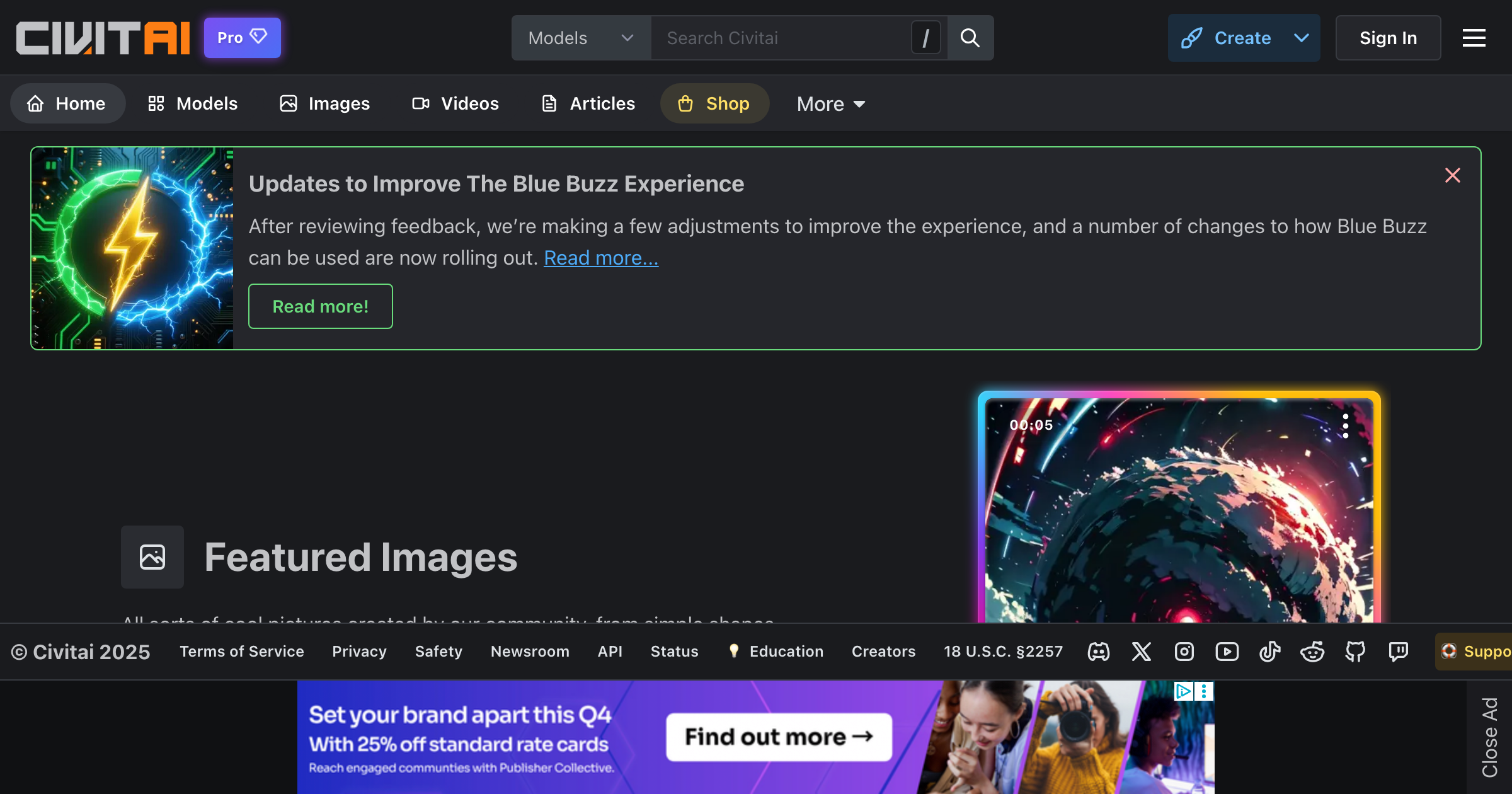The height and width of the screenshot is (794, 1512).
Task: Open the Discord icon link
Action: tap(1099, 652)
